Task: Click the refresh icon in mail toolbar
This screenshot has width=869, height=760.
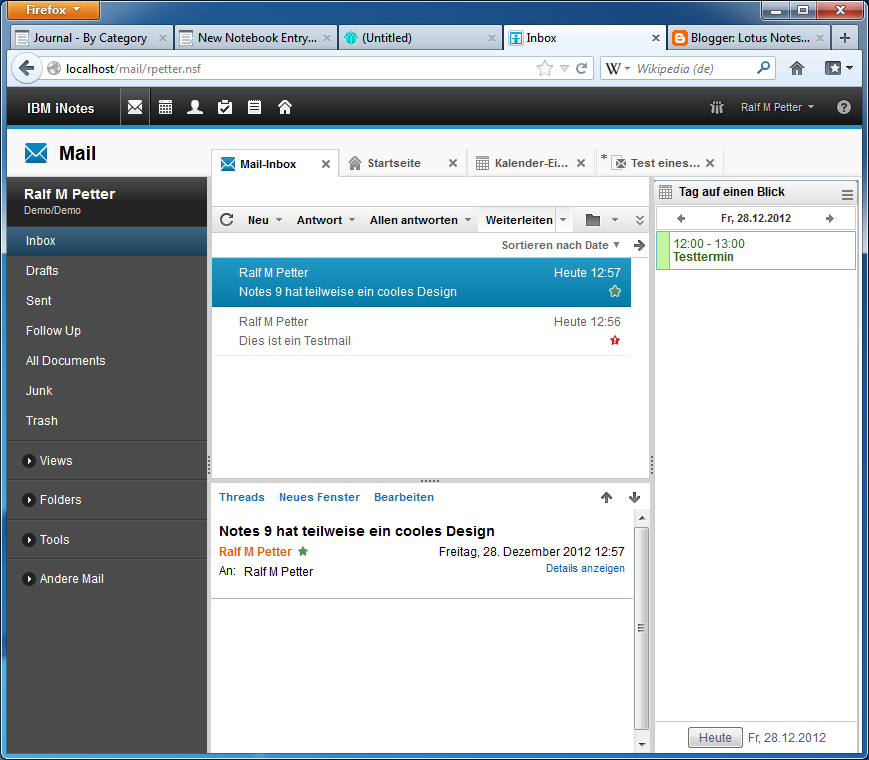Action: [227, 220]
